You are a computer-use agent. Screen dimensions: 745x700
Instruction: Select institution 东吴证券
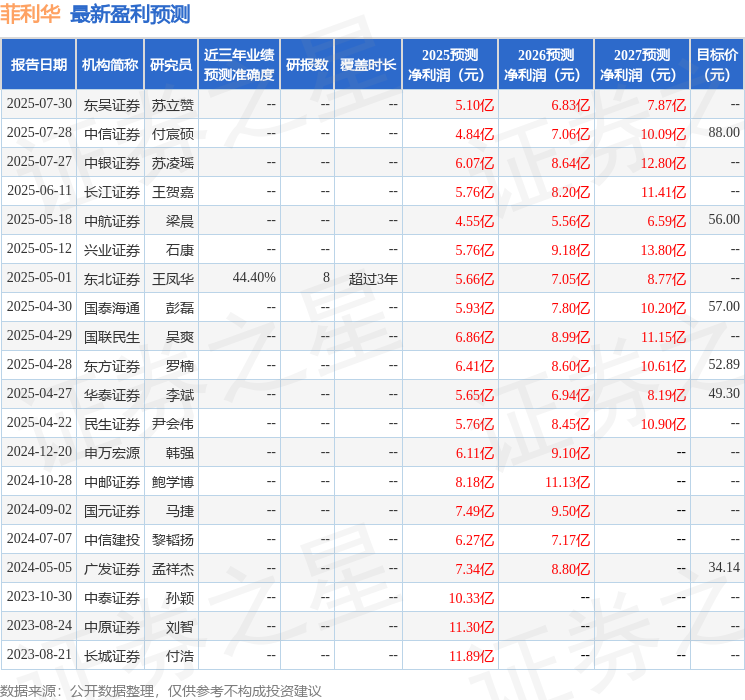[x=112, y=105]
